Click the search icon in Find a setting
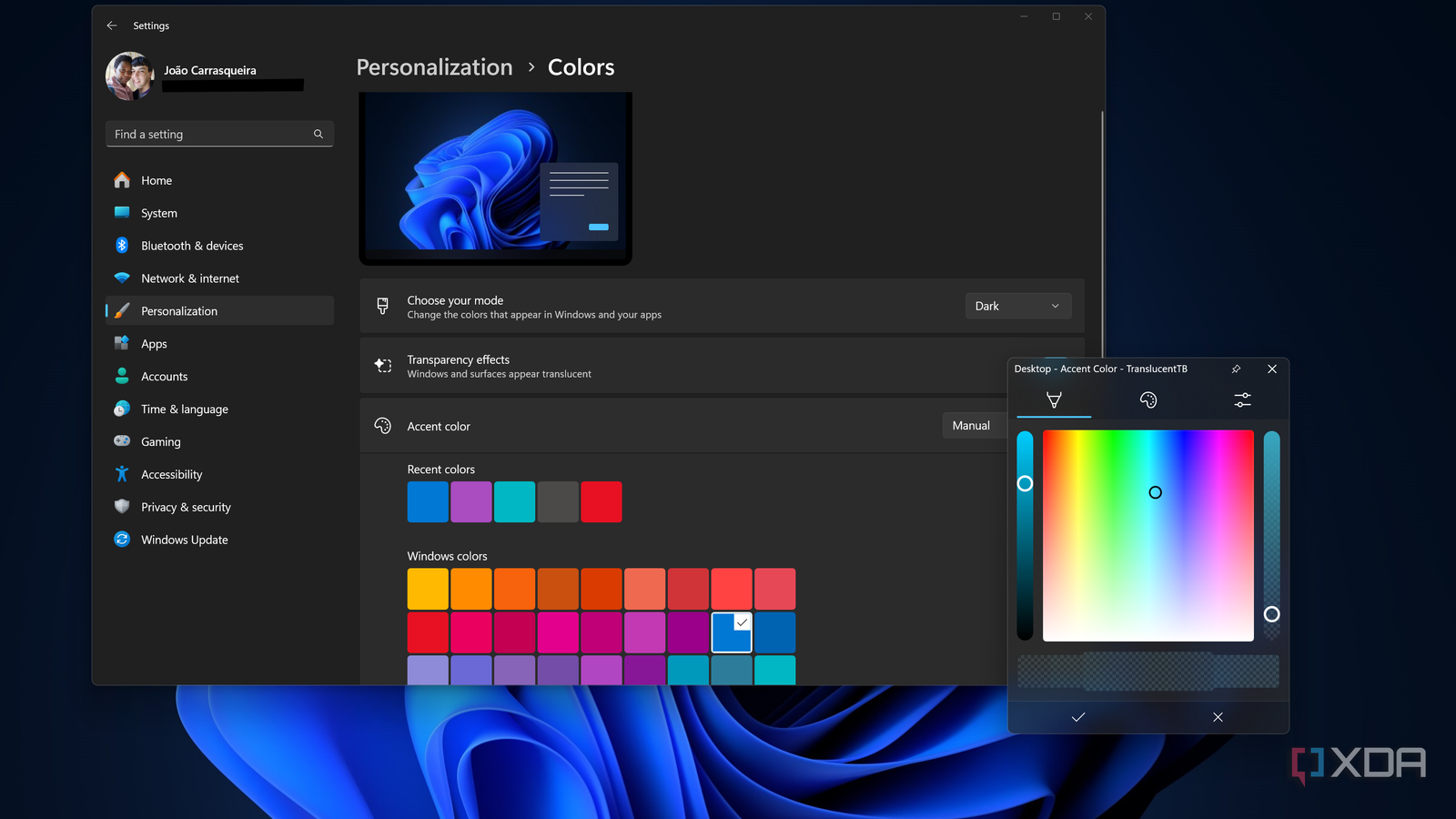Screen dimensions: 1456x819 click(318, 134)
